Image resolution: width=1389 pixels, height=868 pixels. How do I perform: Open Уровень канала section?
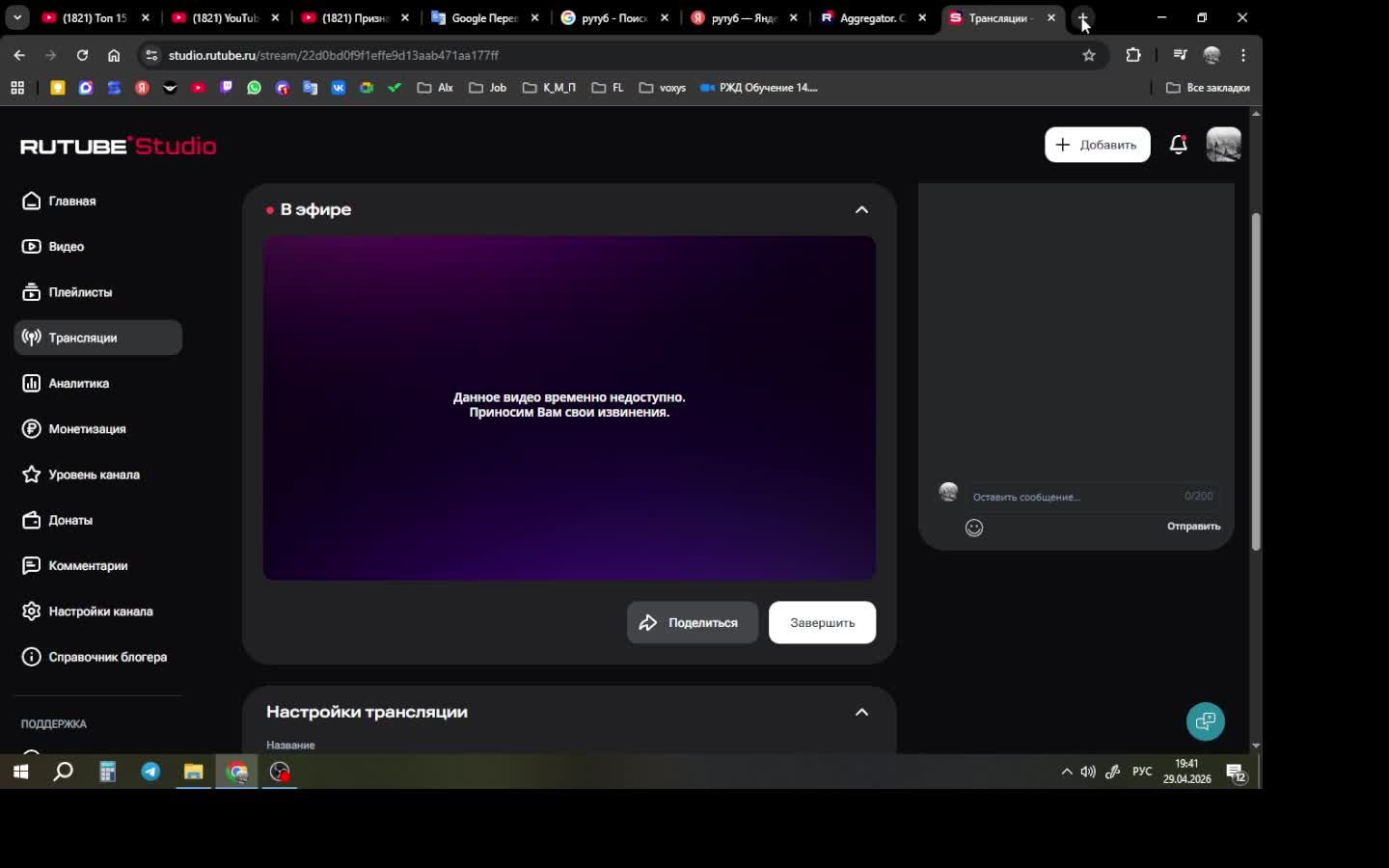[81, 475]
